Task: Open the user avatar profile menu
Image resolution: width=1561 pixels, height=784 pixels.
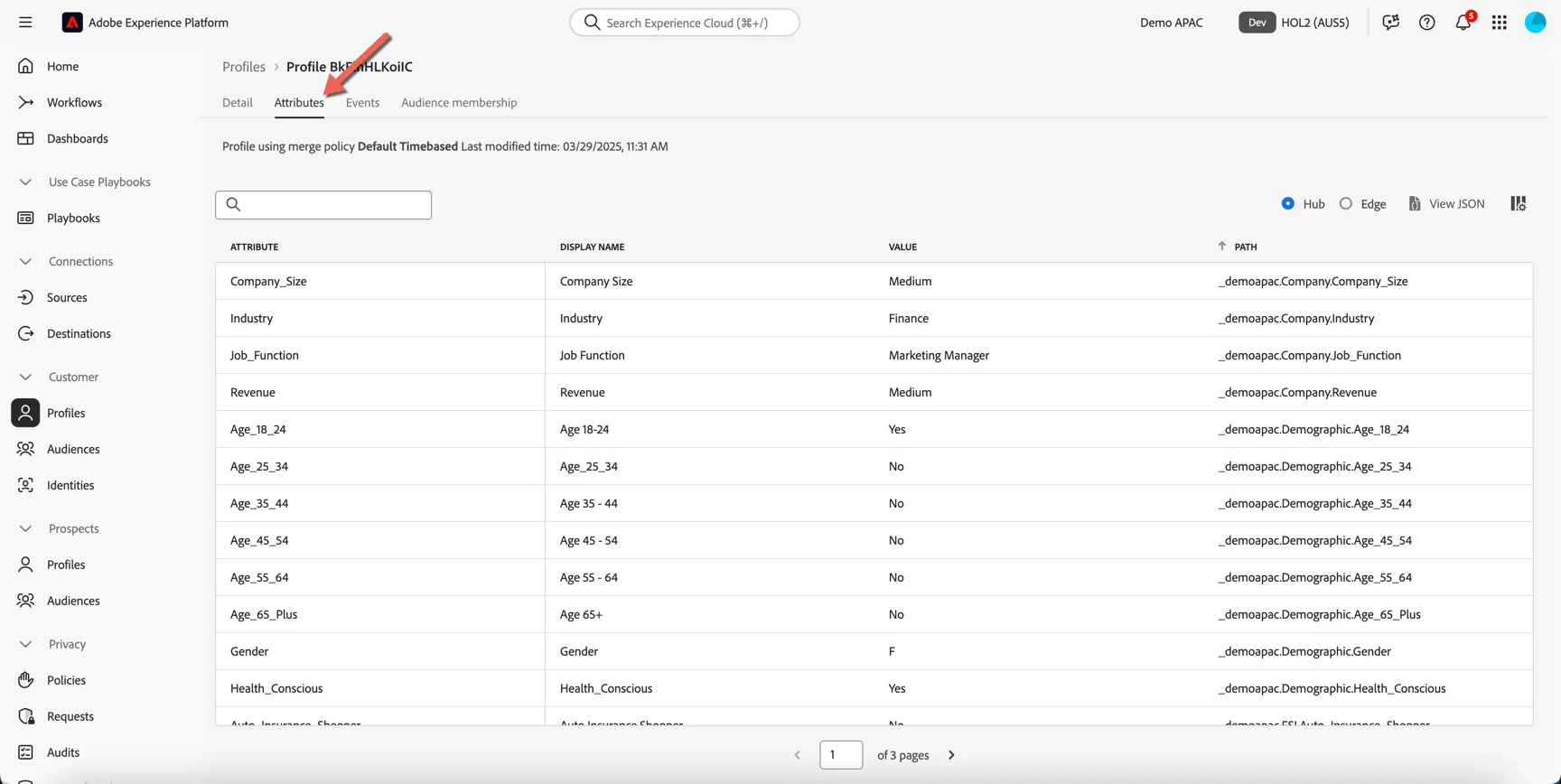Action: (x=1535, y=23)
